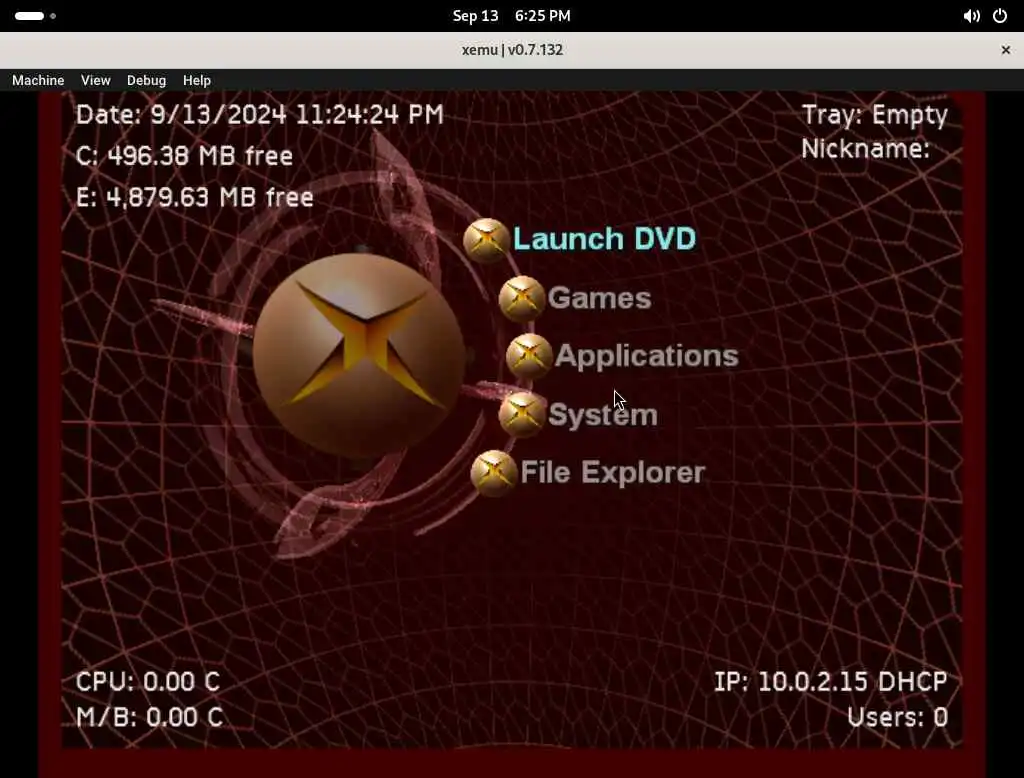This screenshot has width=1024, height=778.
Task: Click the xemu | v0.7.132 title text
Action: pos(512,50)
